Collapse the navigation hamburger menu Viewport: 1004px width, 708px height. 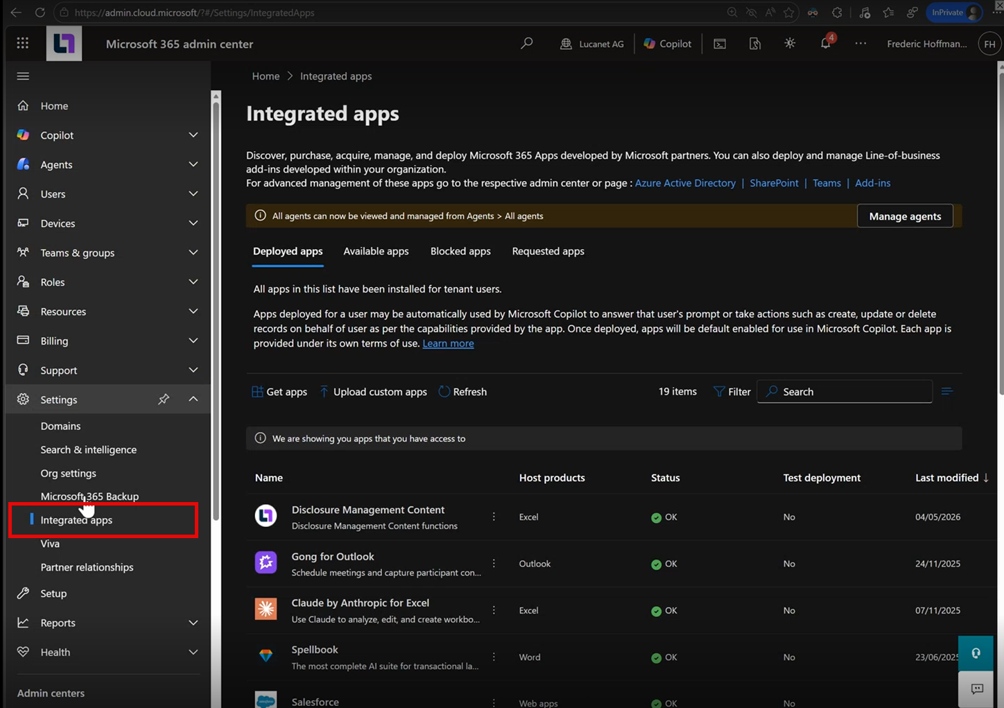click(x=23, y=76)
